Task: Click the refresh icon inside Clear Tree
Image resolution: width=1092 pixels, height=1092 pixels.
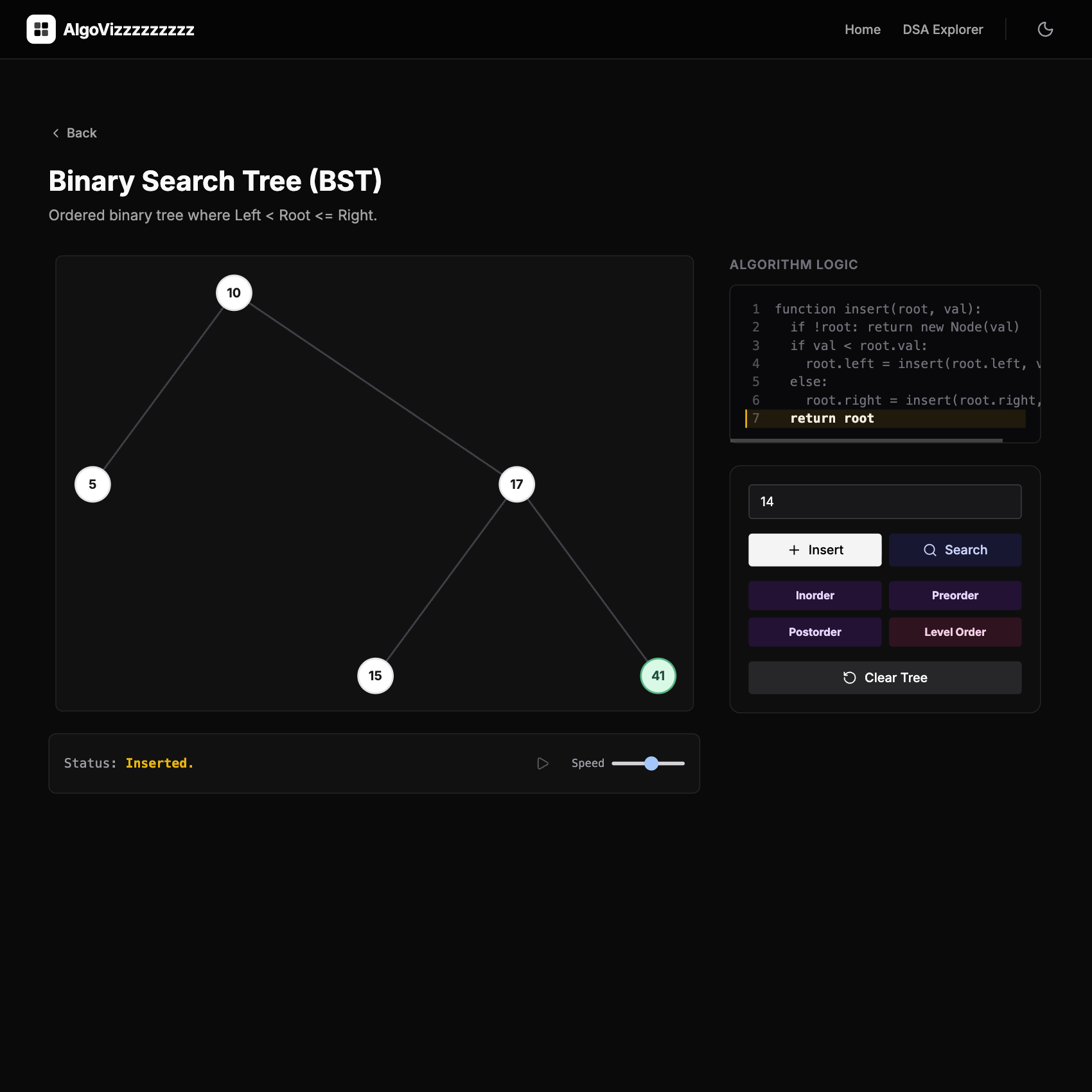Action: (850, 677)
